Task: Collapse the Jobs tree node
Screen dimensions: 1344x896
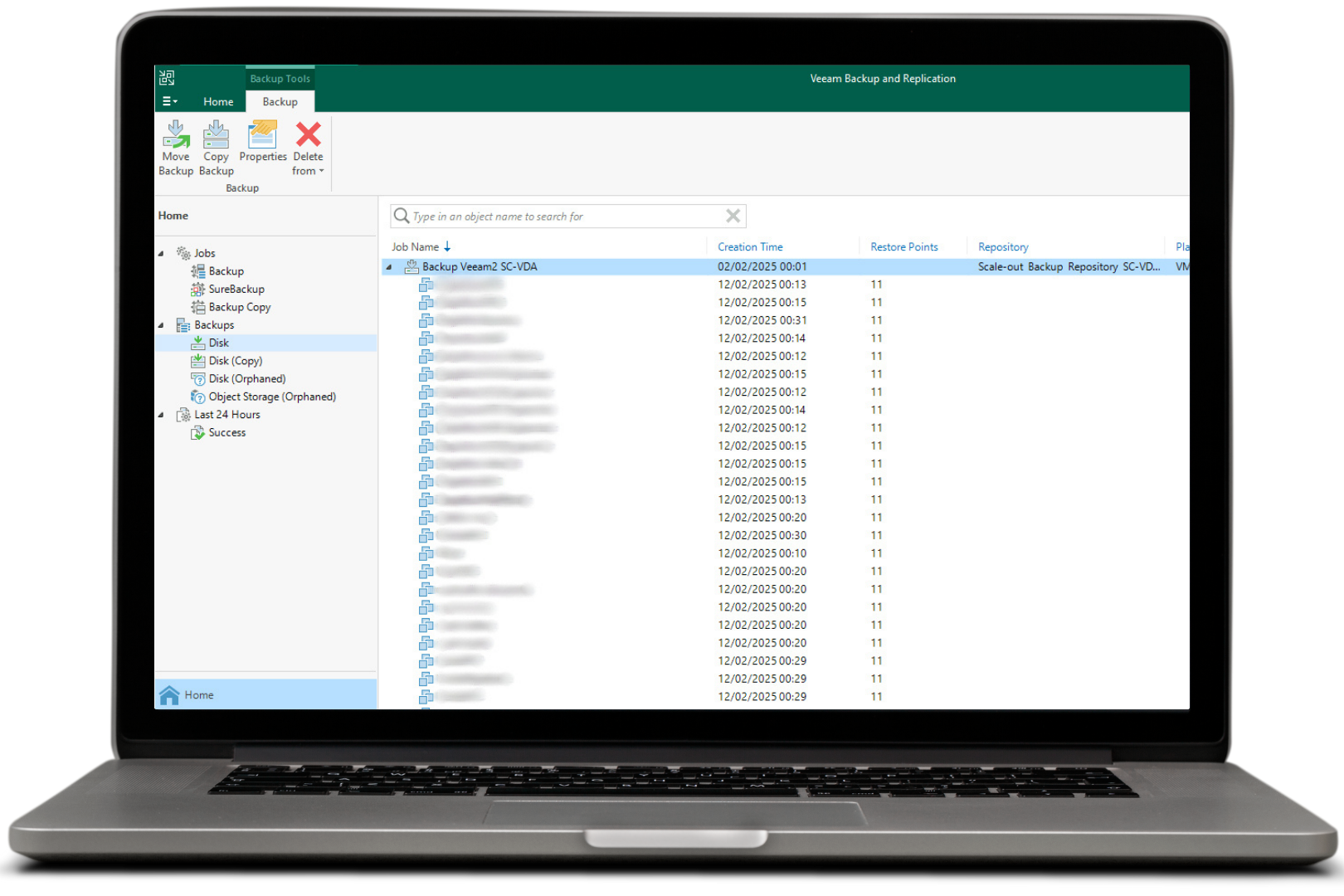Action: pyautogui.click(x=161, y=254)
